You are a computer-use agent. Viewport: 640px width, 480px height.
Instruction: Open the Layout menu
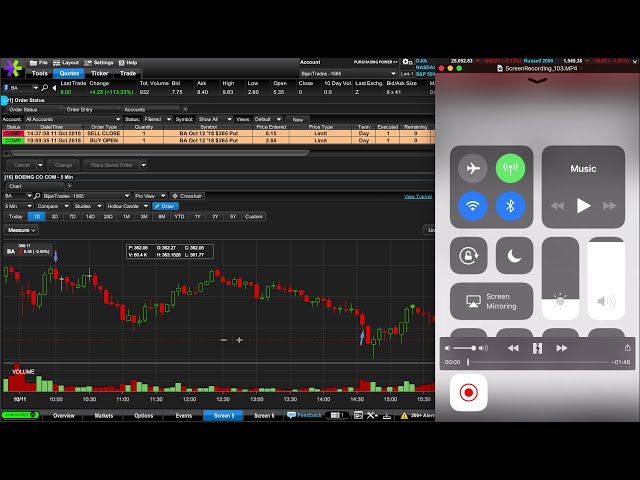pyautogui.click(x=66, y=63)
